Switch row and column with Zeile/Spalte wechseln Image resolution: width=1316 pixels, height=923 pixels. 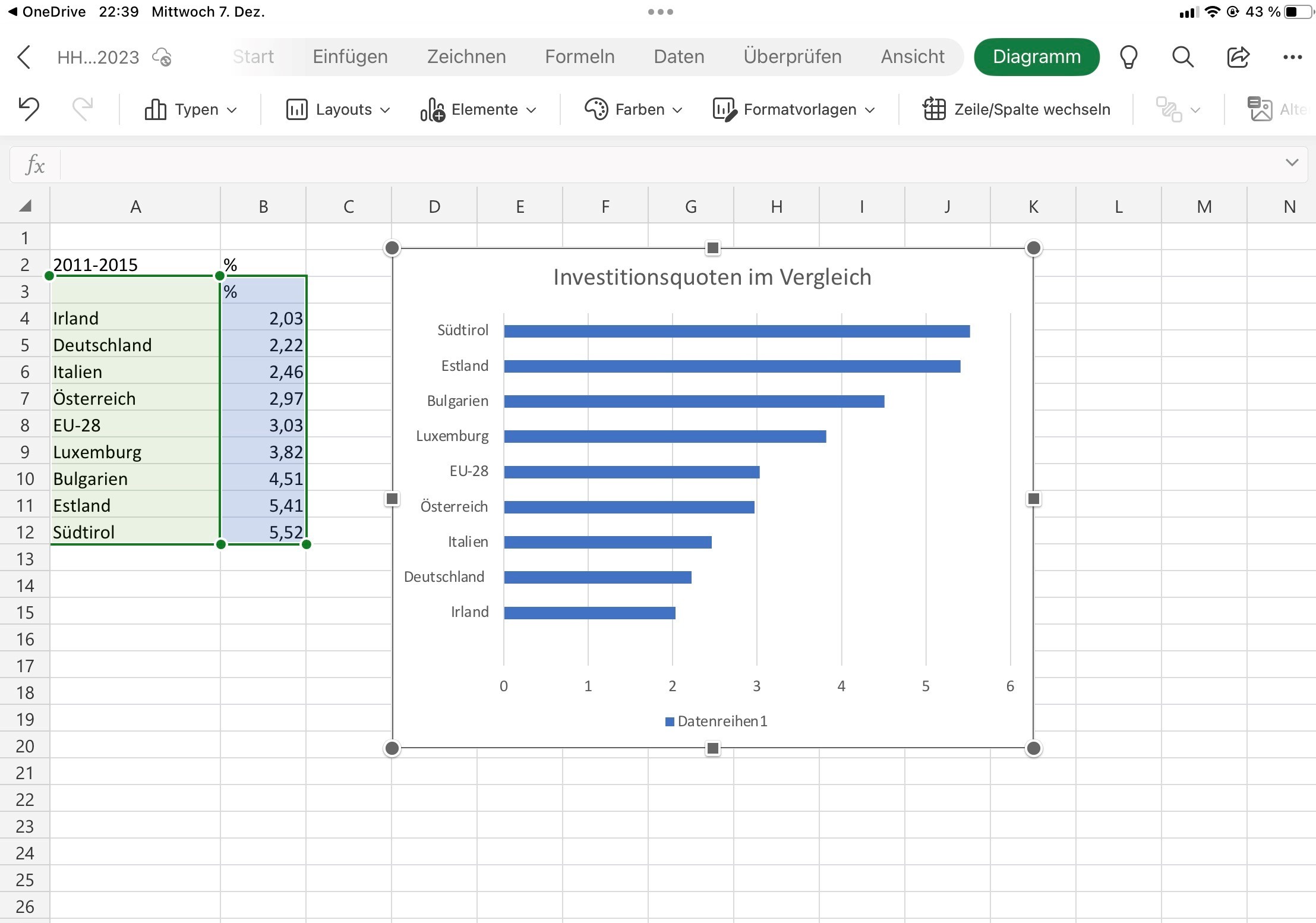(x=1017, y=109)
